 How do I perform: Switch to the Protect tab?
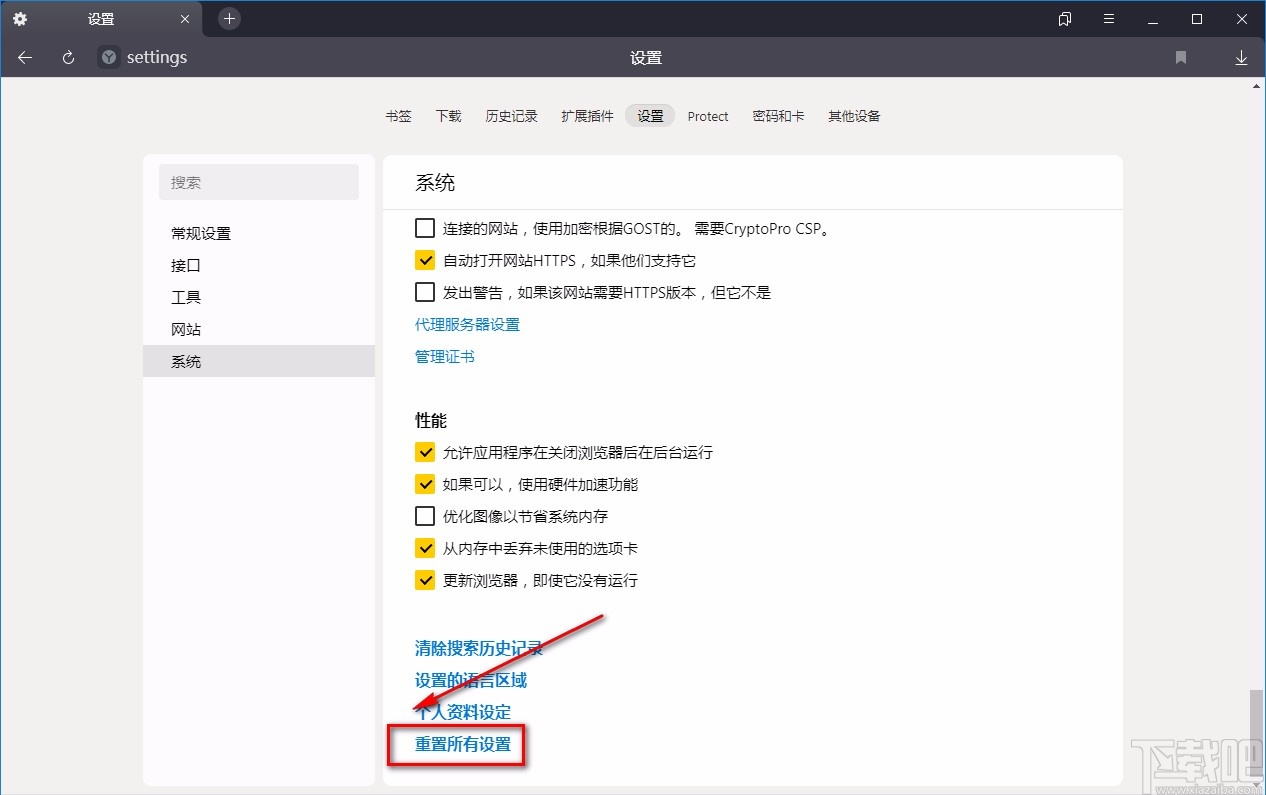(x=708, y=116)
